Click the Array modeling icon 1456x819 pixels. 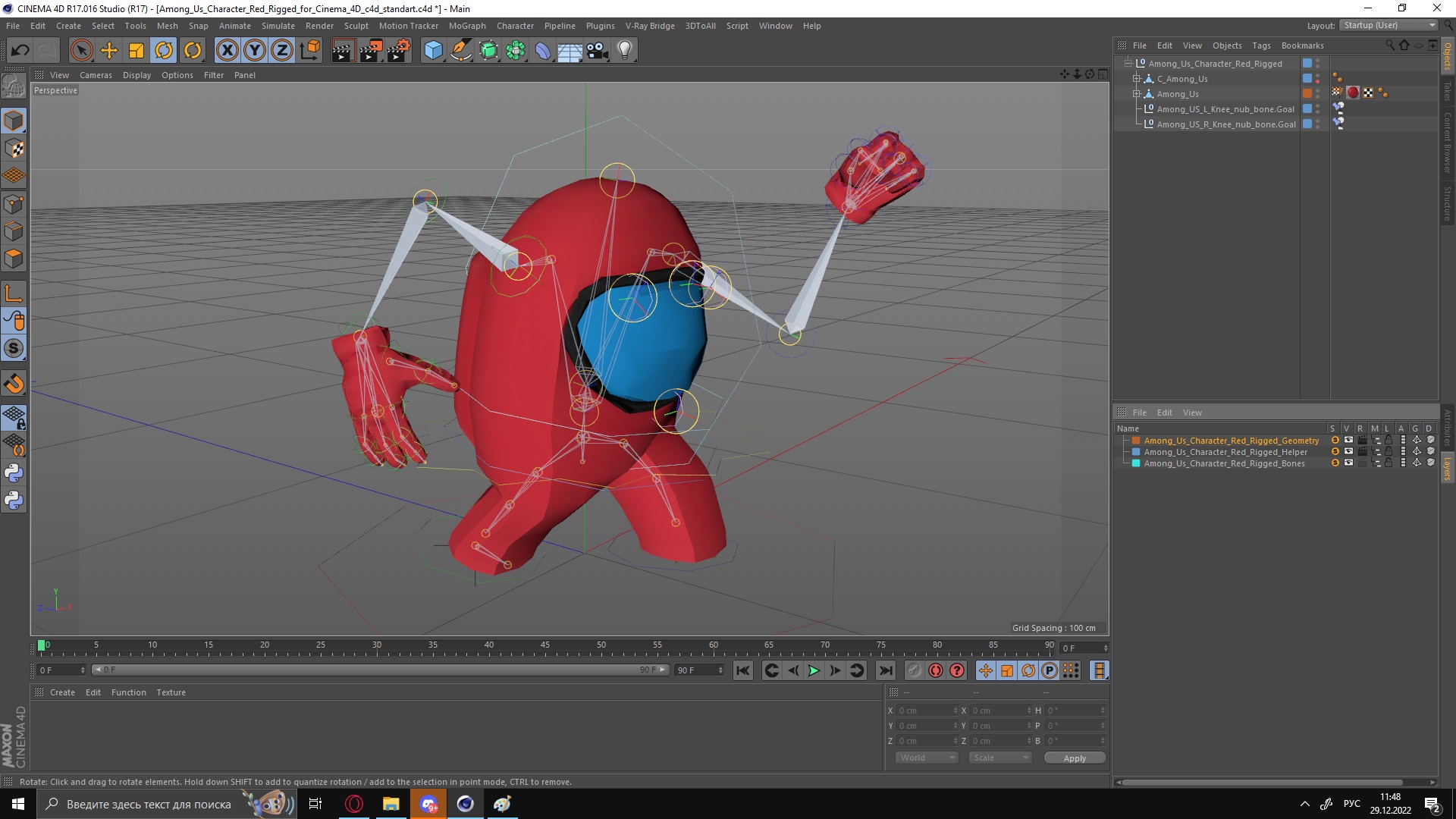point(516,51)
